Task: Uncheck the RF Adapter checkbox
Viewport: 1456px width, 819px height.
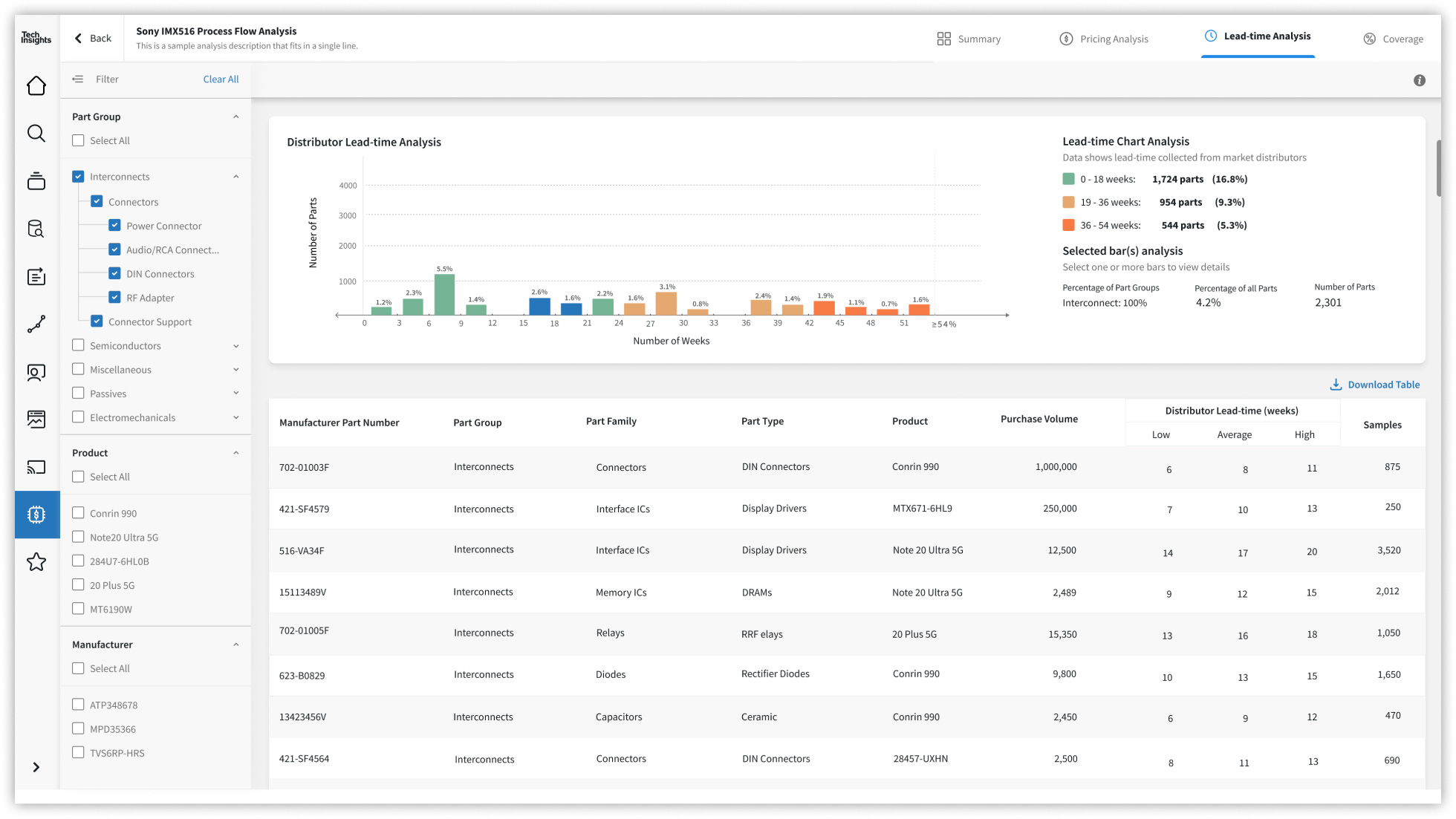Action: [114, 297]
